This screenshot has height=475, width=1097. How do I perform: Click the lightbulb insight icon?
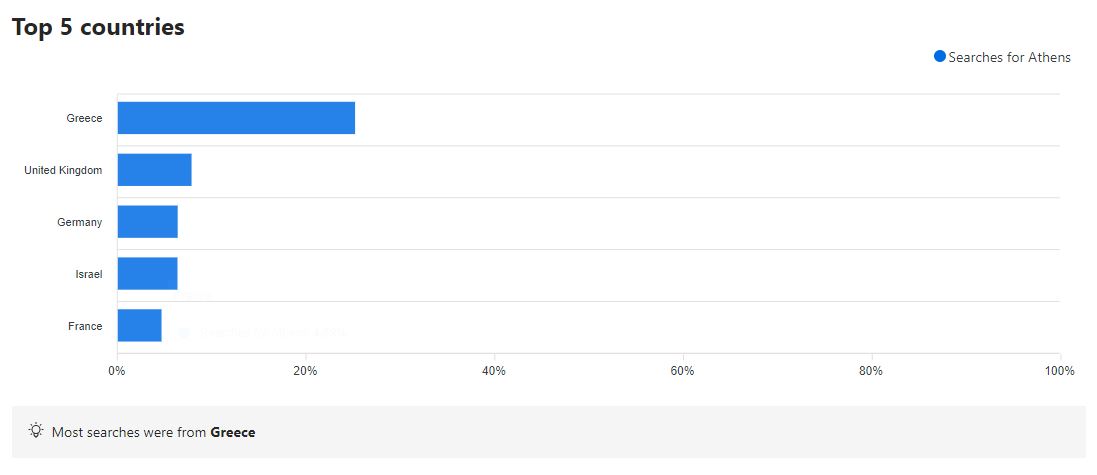(36, 431)
